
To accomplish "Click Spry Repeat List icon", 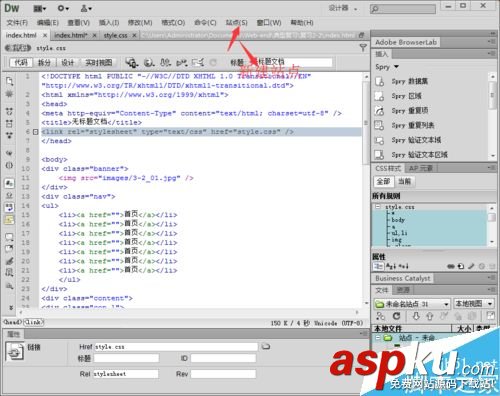I will 379,125.
